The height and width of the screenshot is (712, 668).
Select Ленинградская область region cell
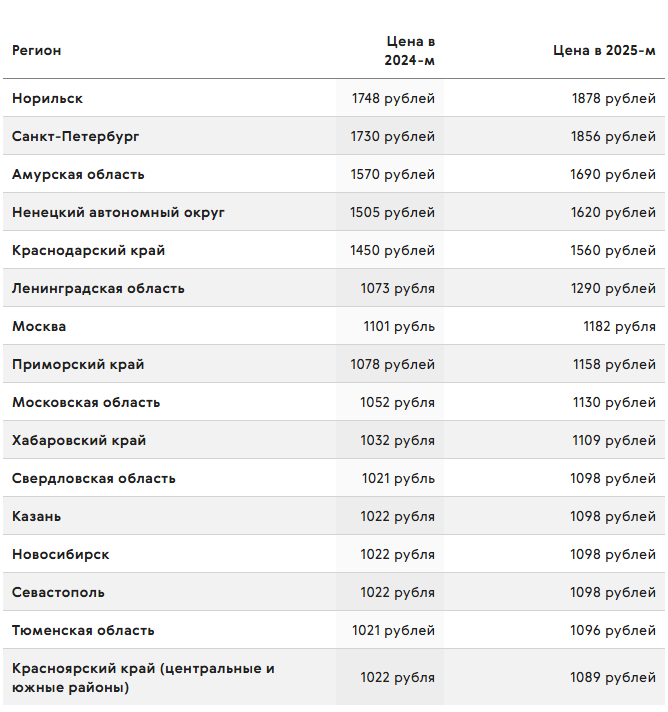[x=98, y=288]
